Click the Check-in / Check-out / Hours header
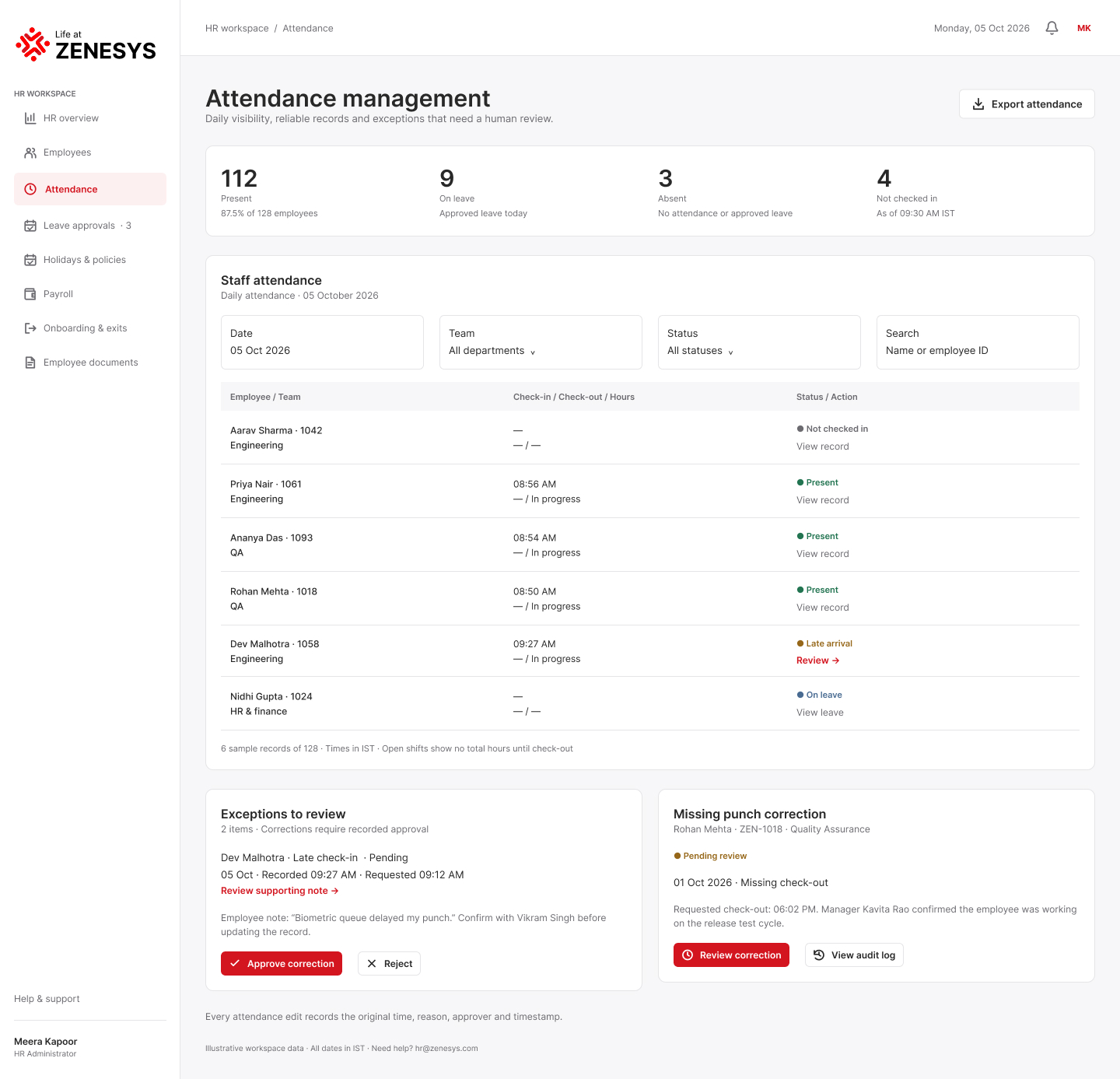 [x=574, y=397]
